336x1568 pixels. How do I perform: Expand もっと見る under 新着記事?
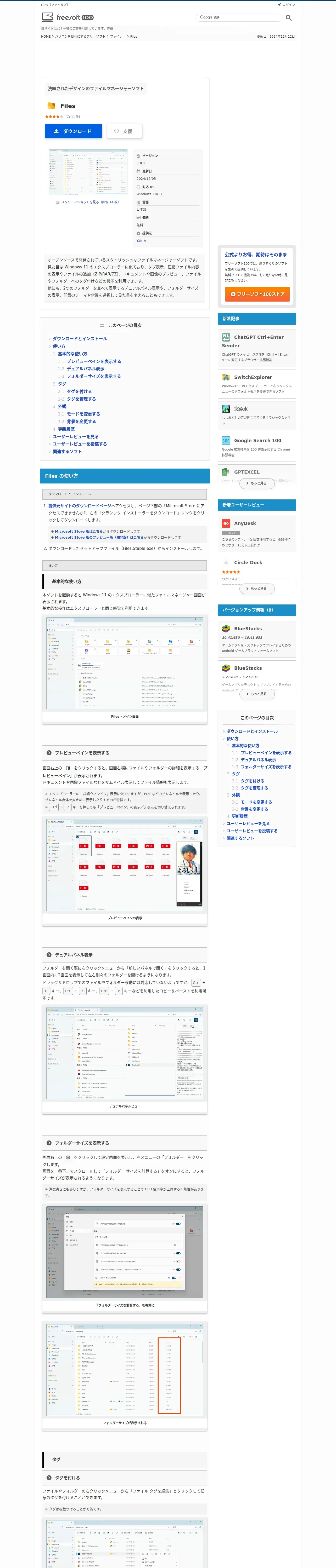click(x=257, y=483)
